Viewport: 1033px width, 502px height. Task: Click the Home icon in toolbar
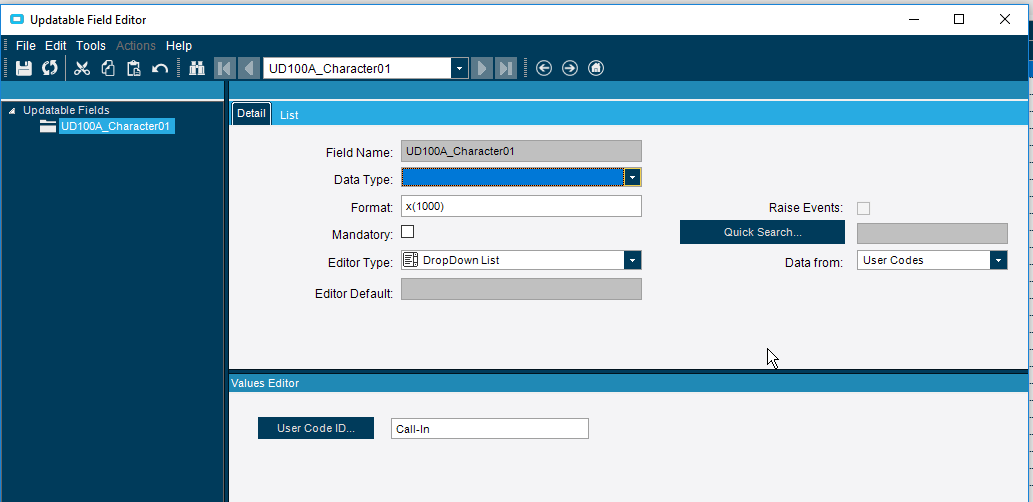596,68
